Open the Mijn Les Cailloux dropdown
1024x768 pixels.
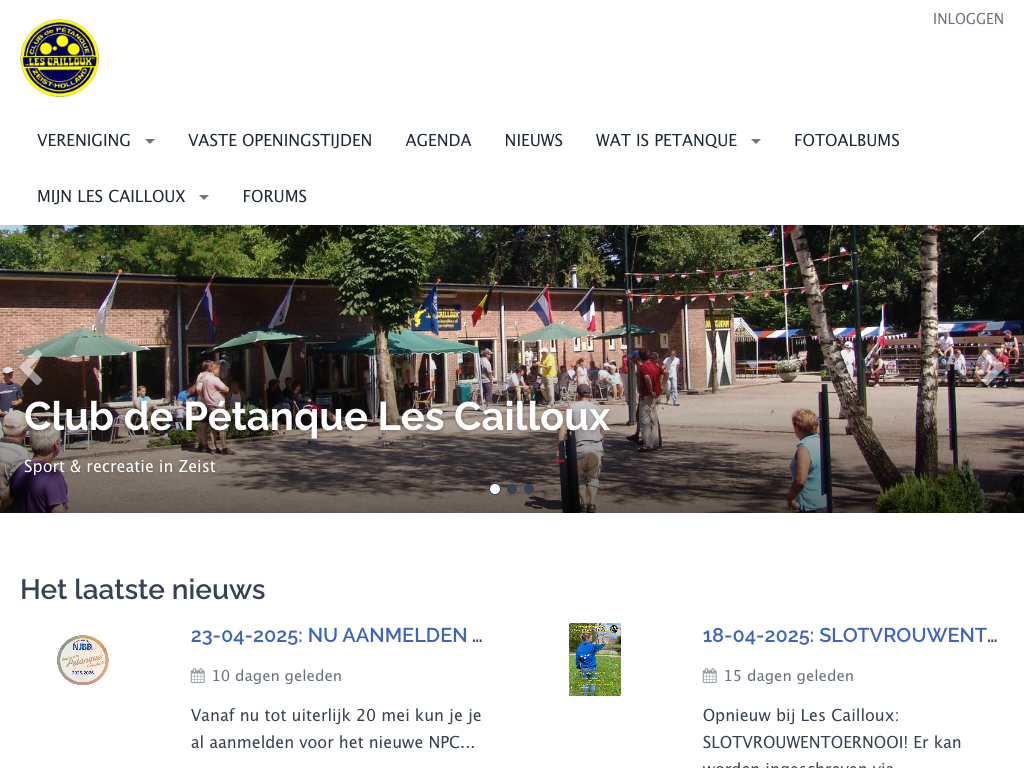[123, 196]
